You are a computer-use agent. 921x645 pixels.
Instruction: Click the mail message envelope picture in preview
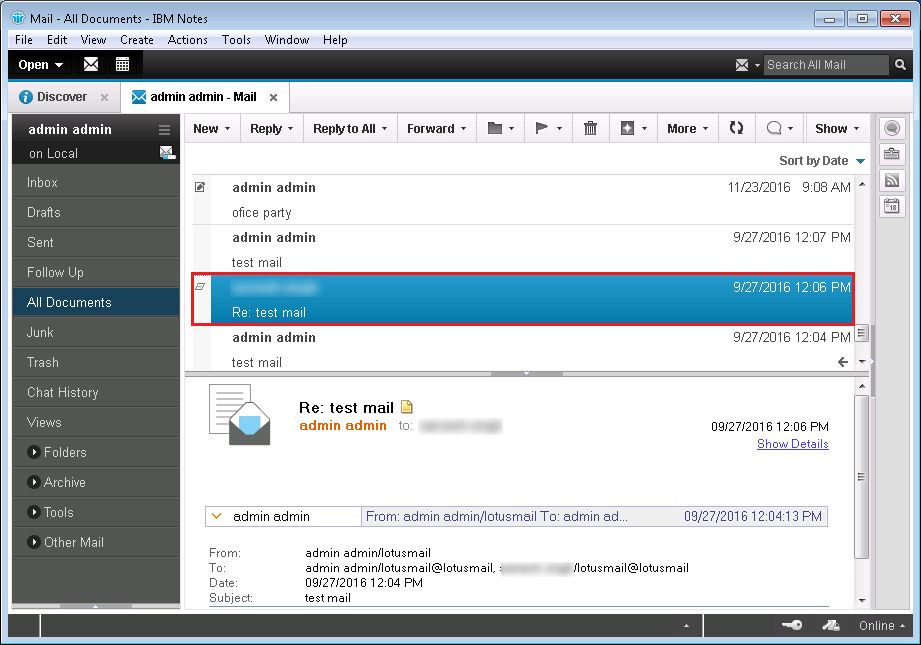(240, 415)
